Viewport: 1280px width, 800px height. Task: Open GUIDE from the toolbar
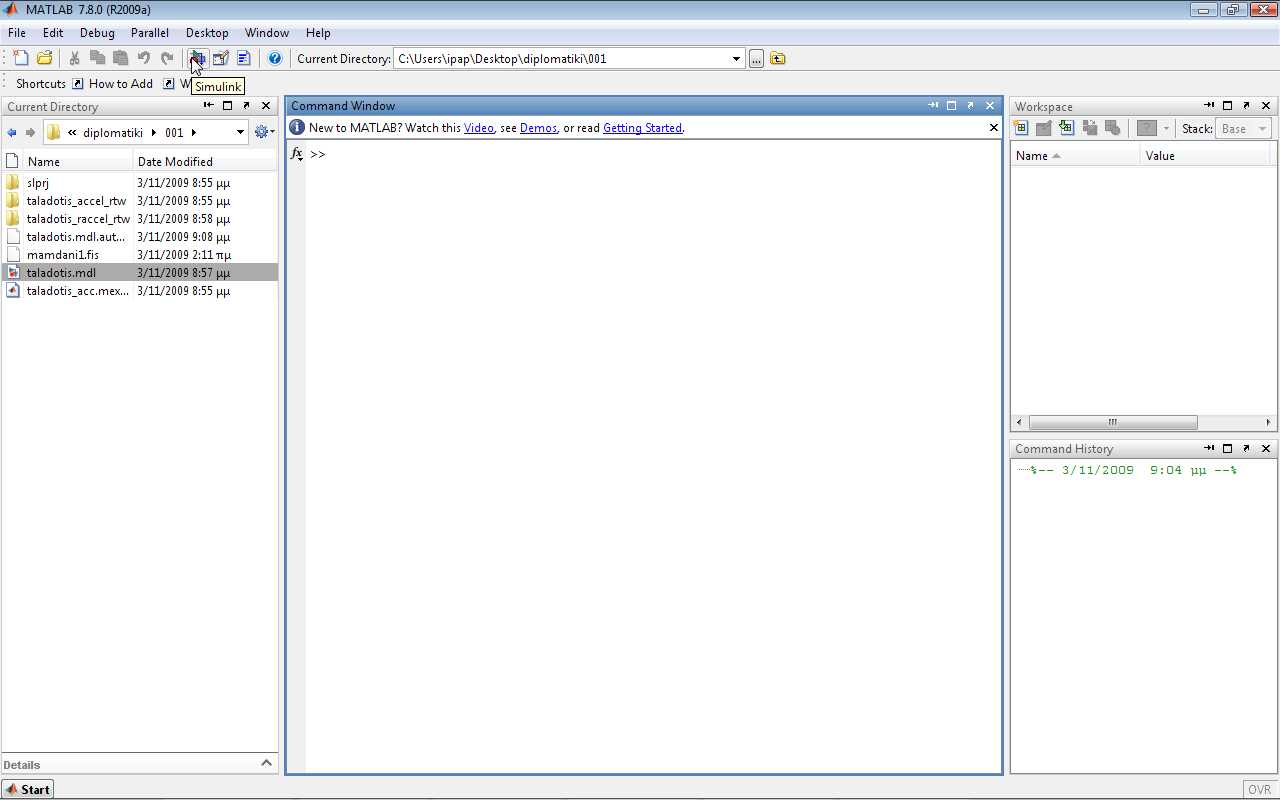coord(221,59)
